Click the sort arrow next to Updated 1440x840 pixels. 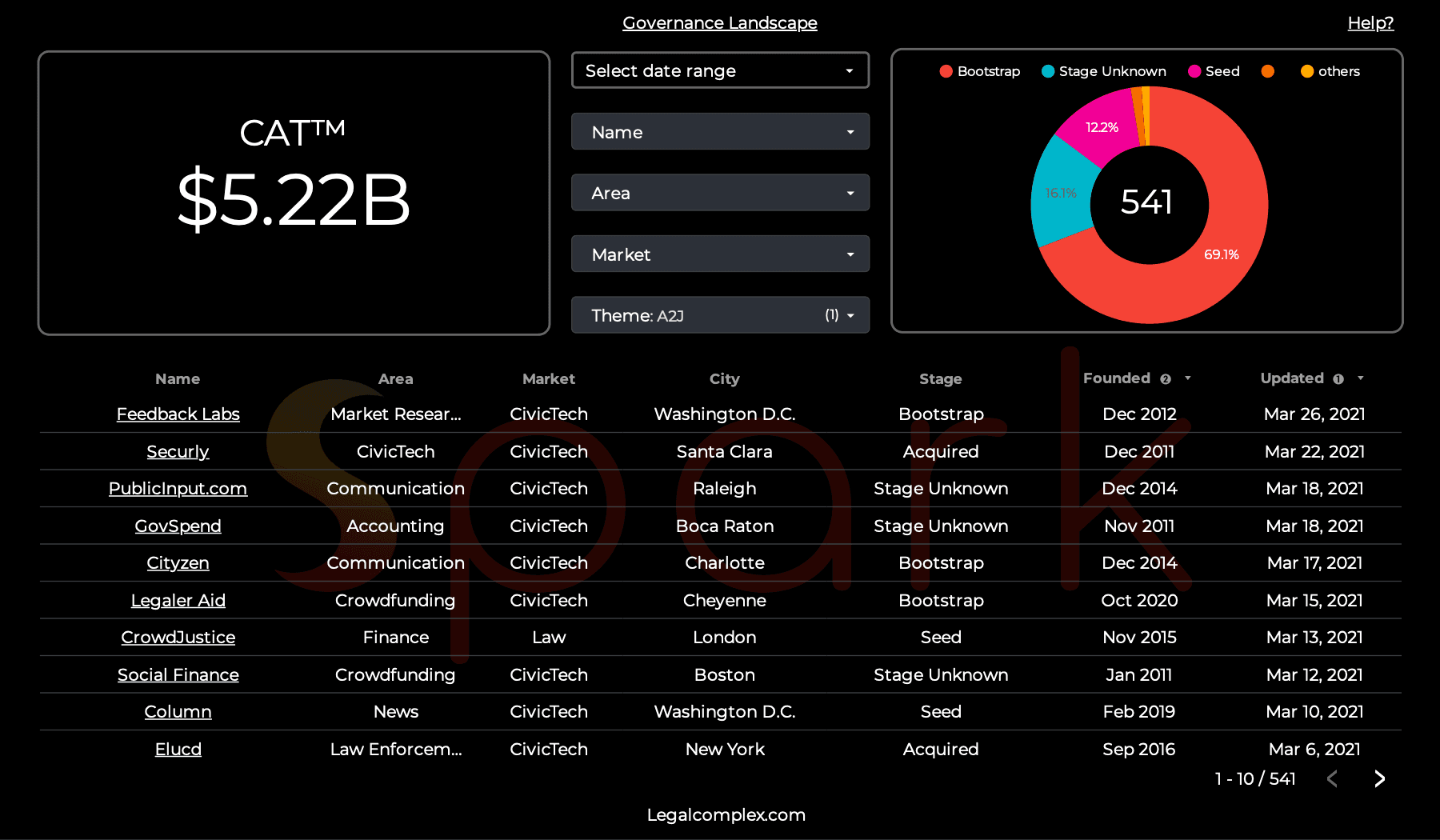click(1361, 378)
